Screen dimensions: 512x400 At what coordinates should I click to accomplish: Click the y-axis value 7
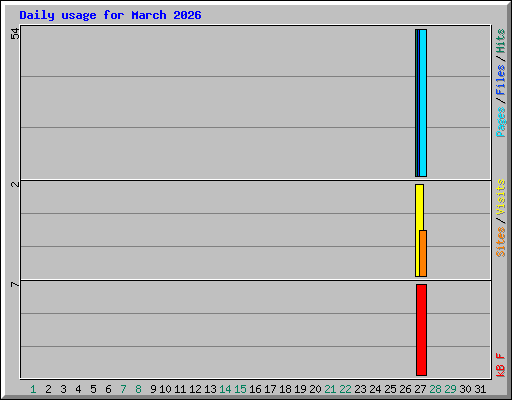15,284
